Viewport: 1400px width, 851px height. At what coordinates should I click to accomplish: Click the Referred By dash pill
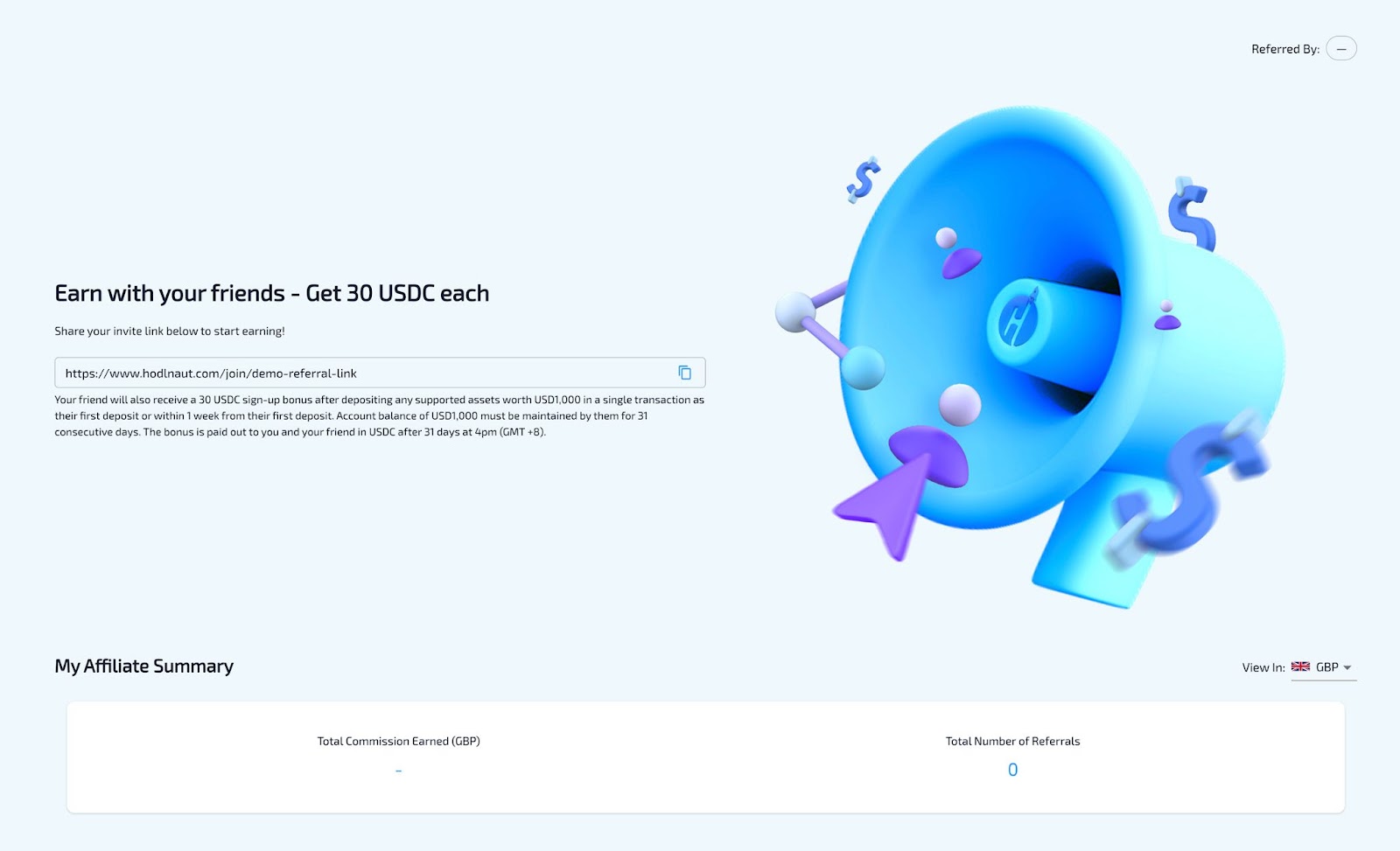pyautogui.click(x=1341, y=49)
